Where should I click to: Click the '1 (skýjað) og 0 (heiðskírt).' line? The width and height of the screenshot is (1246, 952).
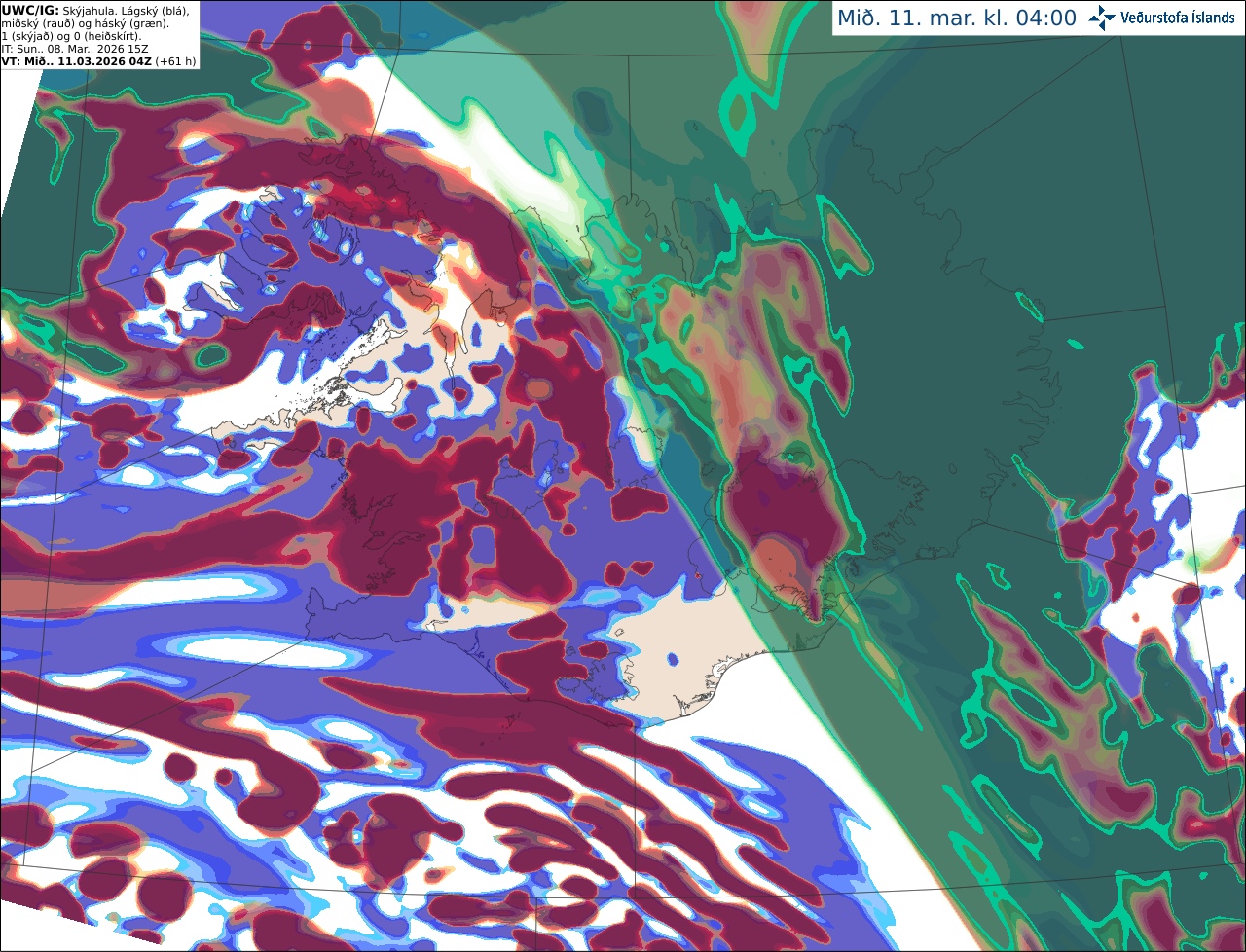[x=71, y=36]
